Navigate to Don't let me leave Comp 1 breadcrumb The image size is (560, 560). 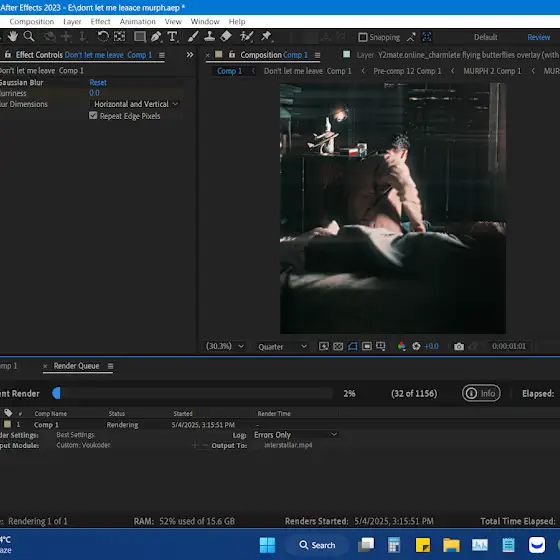pyautogui.click(x=308, y=71)
